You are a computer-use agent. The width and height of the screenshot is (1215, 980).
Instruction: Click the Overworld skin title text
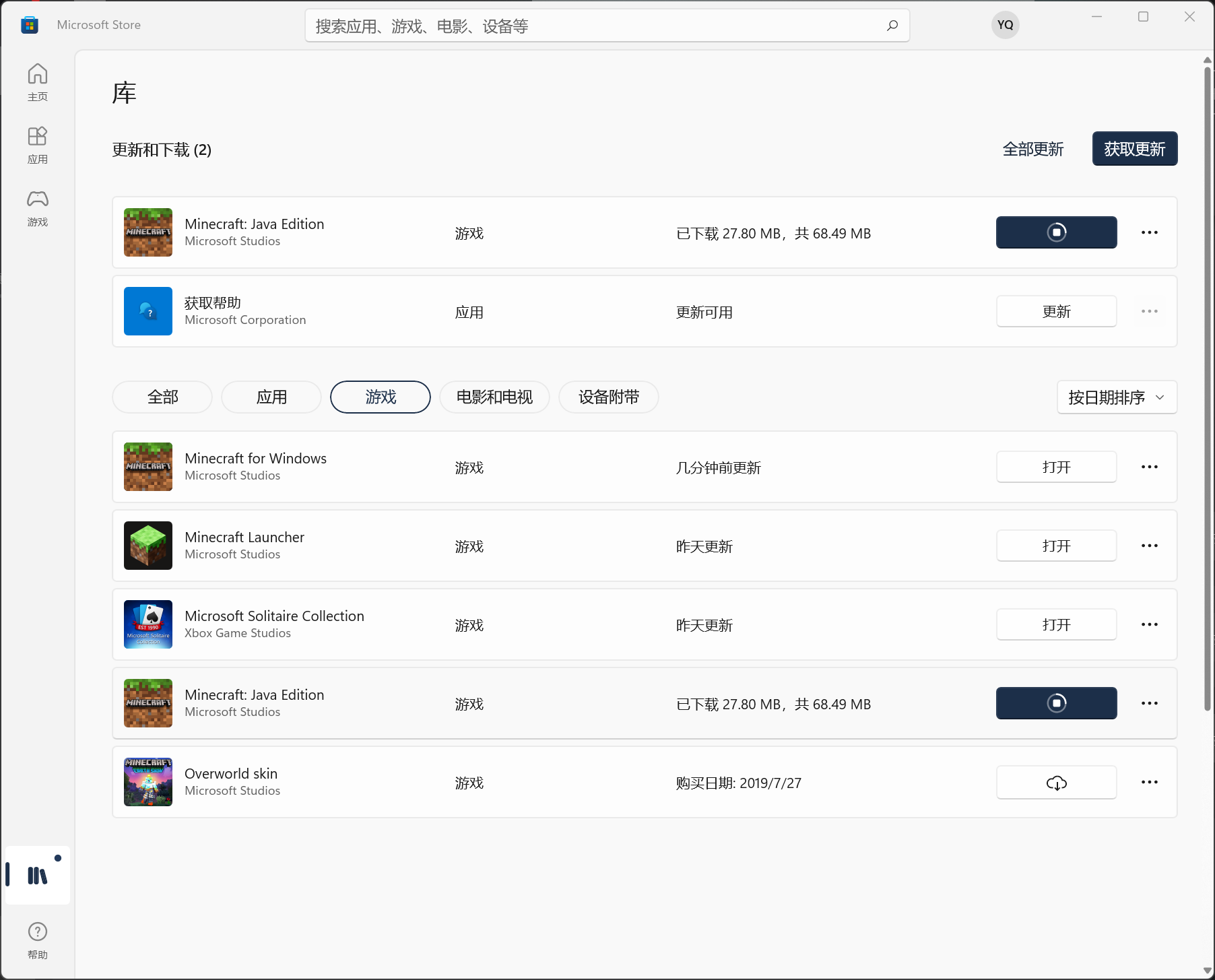coord(231,773)
